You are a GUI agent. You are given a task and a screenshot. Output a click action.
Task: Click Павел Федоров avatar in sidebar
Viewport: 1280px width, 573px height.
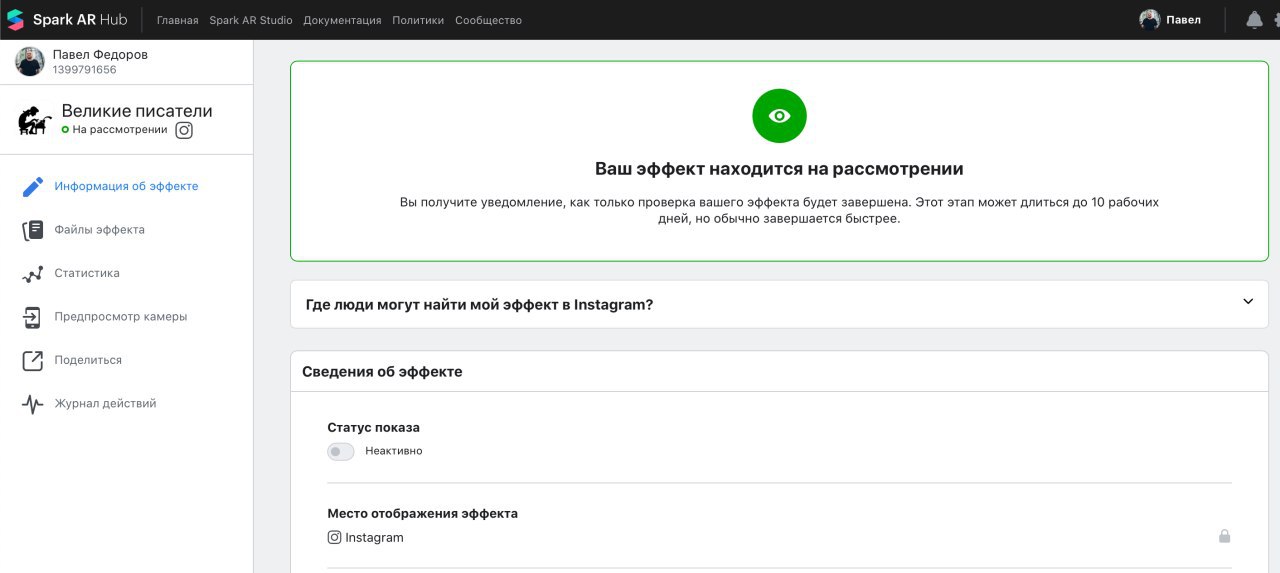coord(30,62)
